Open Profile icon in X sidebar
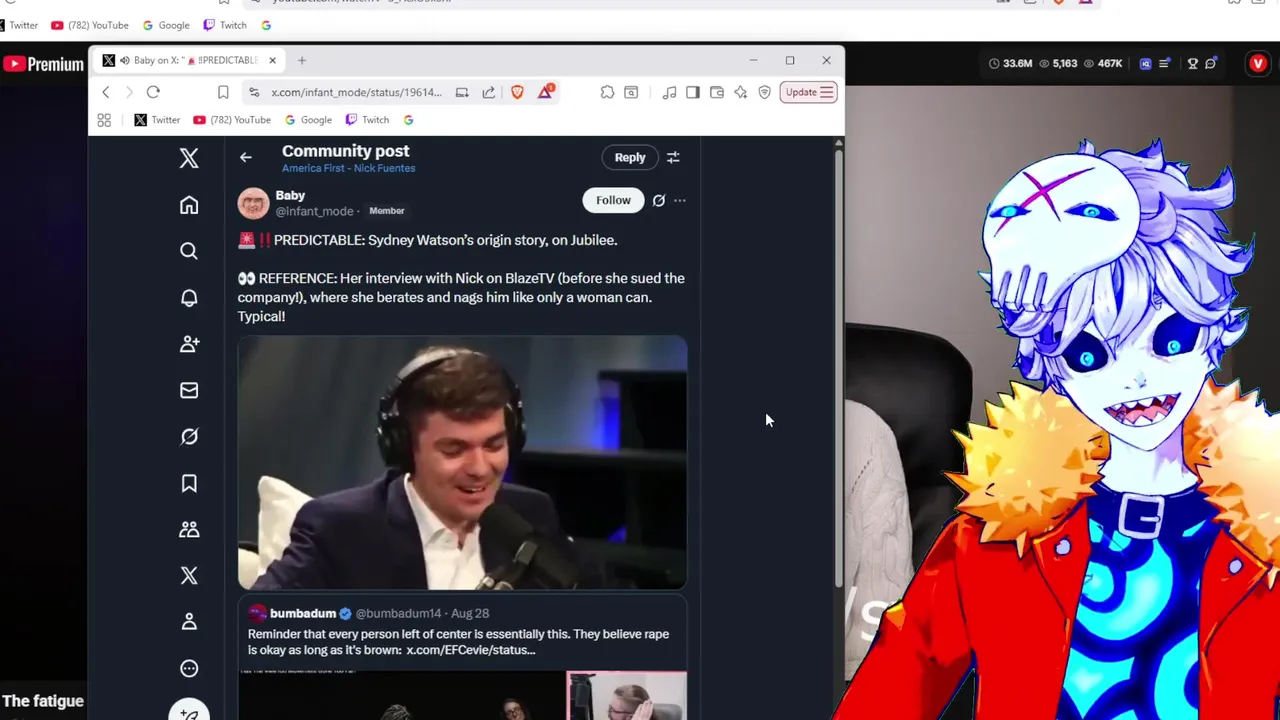This screenshot has width=1280, height=720. (x=189, y=622)
